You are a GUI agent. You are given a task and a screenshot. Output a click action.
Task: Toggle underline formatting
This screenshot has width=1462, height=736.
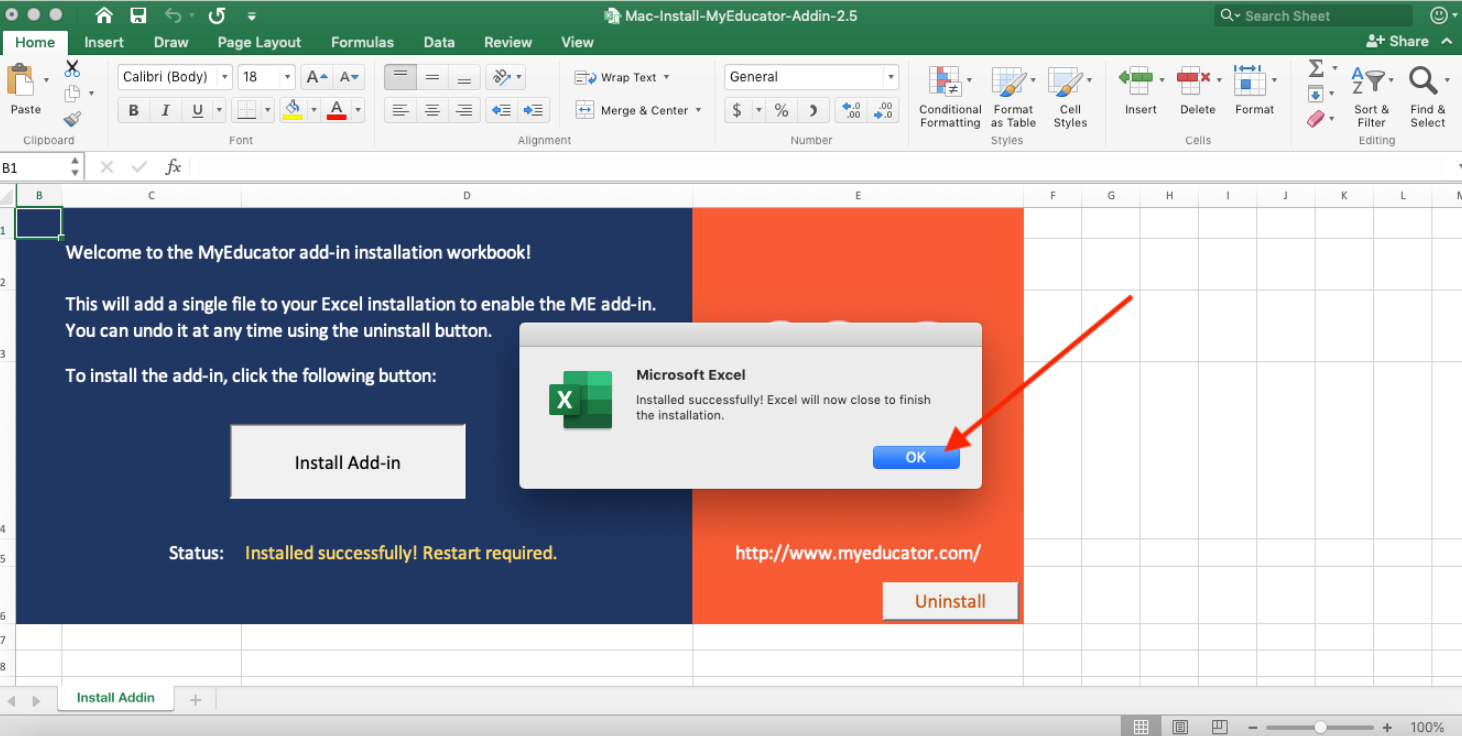coord(196,110)
